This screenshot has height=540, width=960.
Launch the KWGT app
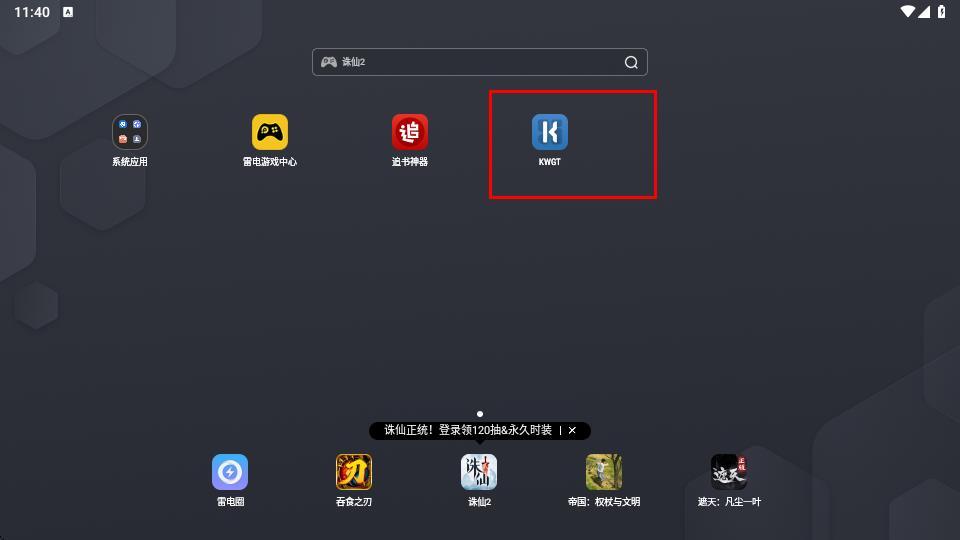(550, 132)
